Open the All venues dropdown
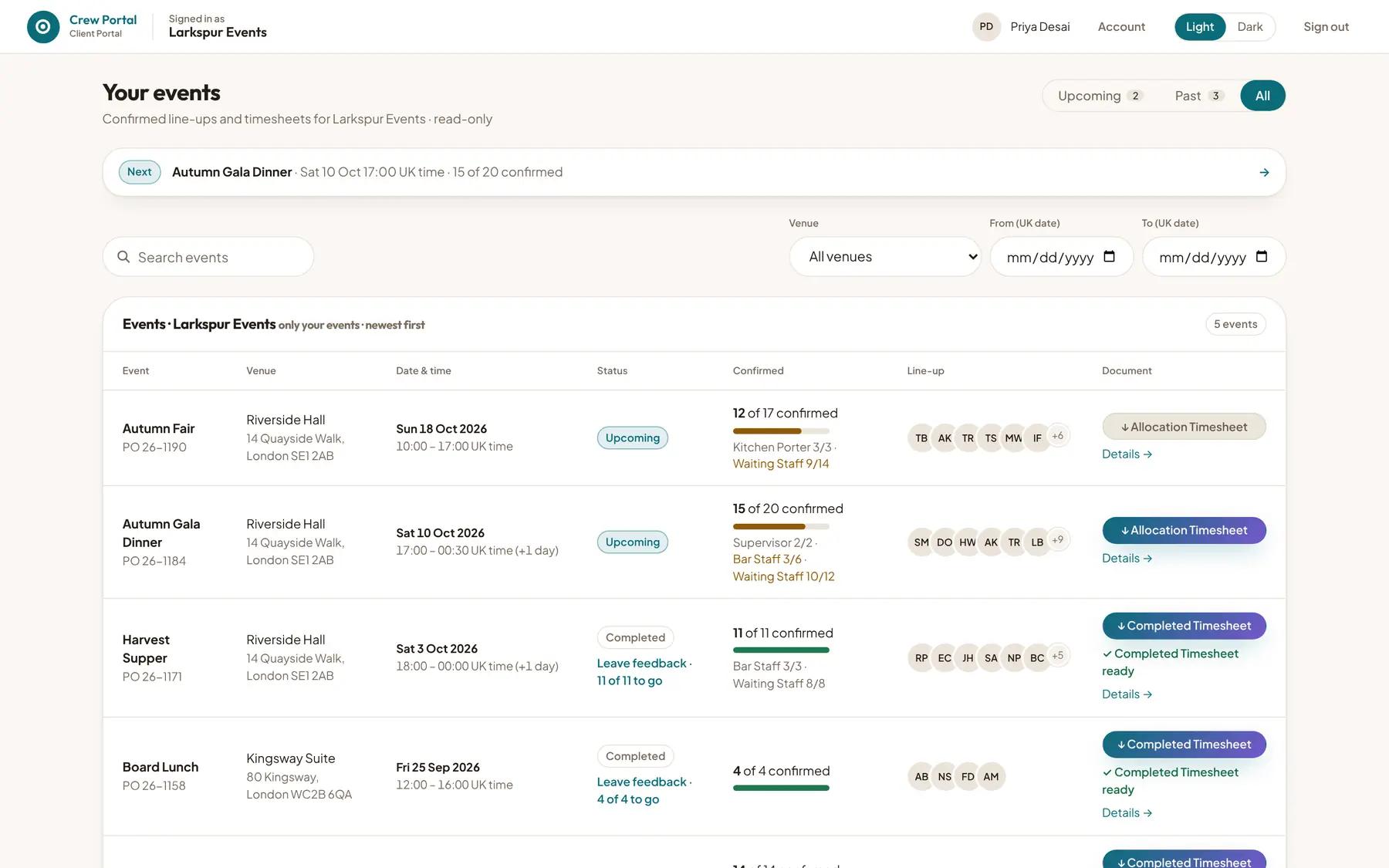The image size is (1389, 868). coord(885,256)
